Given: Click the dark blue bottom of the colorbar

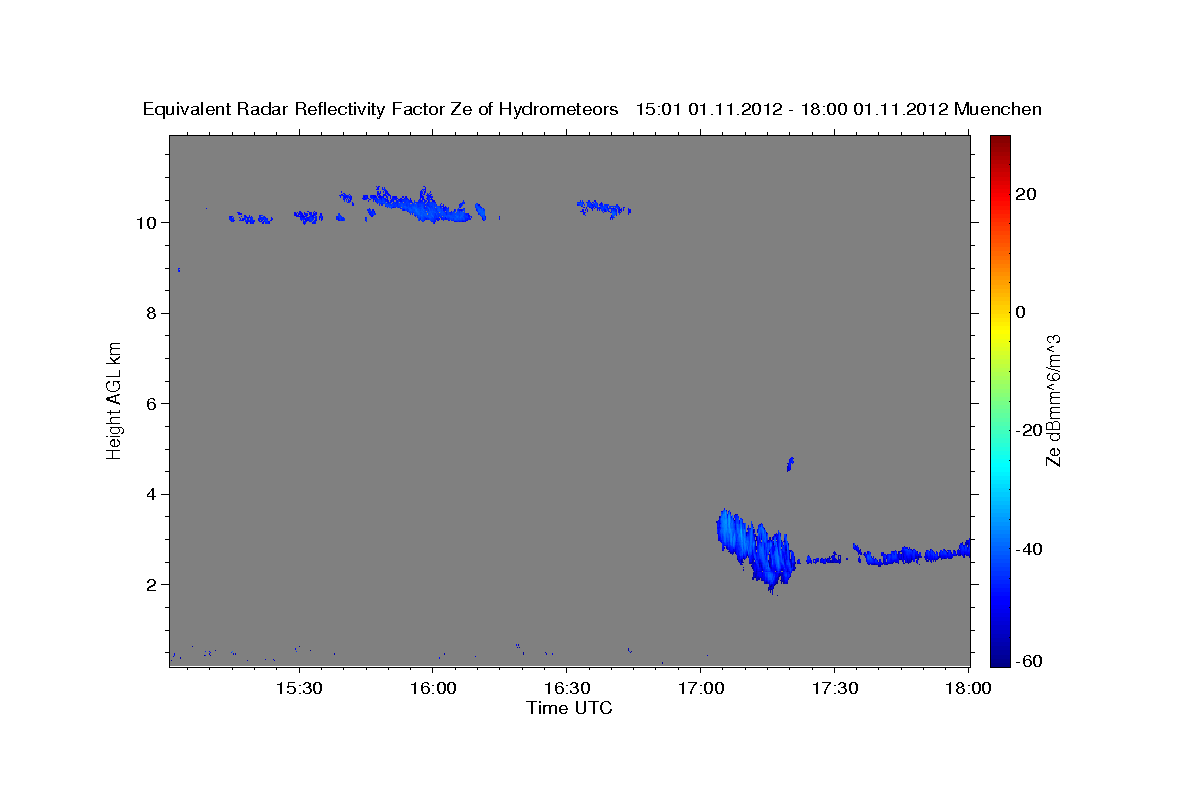Looking at the screenshot, I should pos(1000,658).
